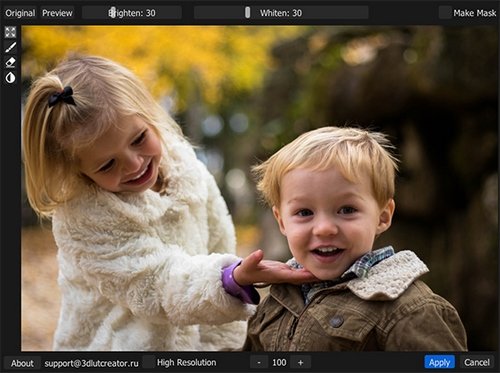
Task: Click the Brighten slider handle
Action: point(113,12)
